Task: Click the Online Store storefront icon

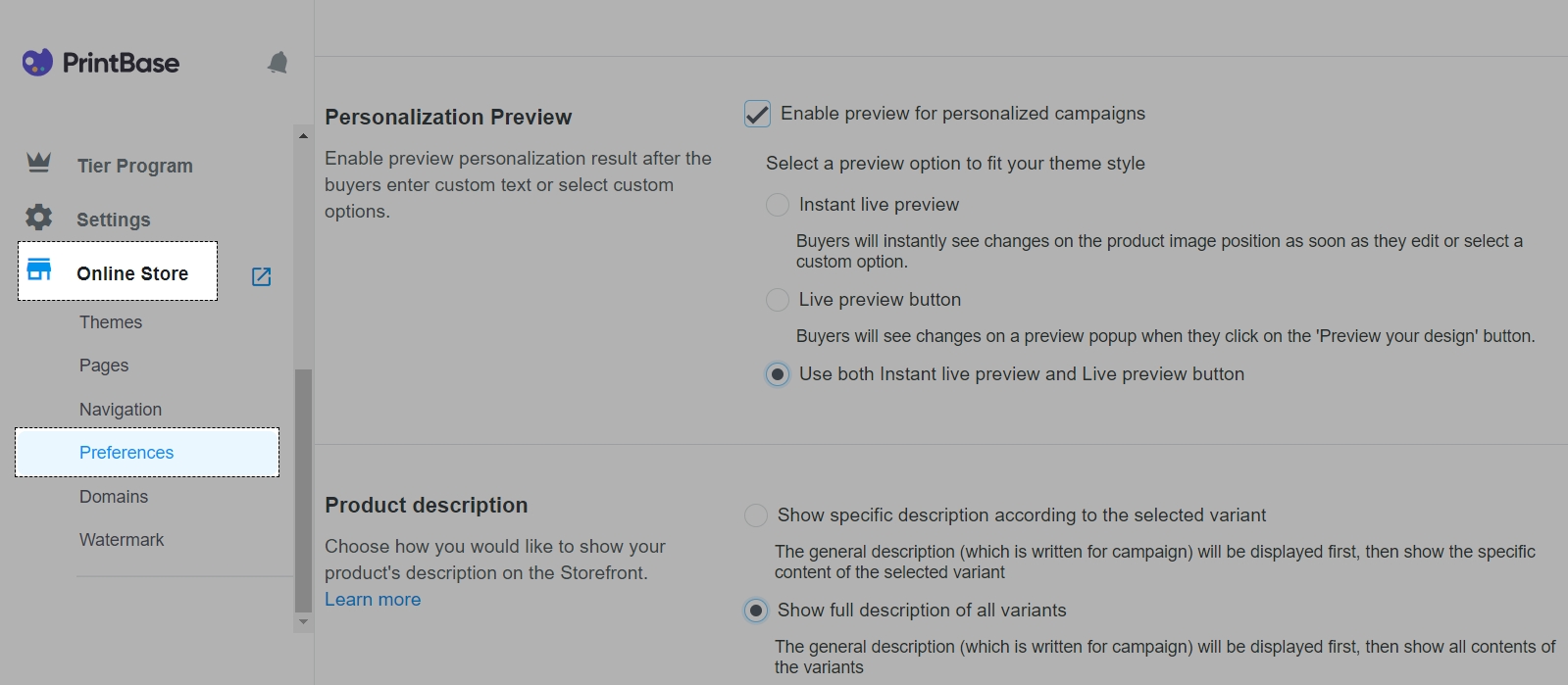Action: point(39,269)
